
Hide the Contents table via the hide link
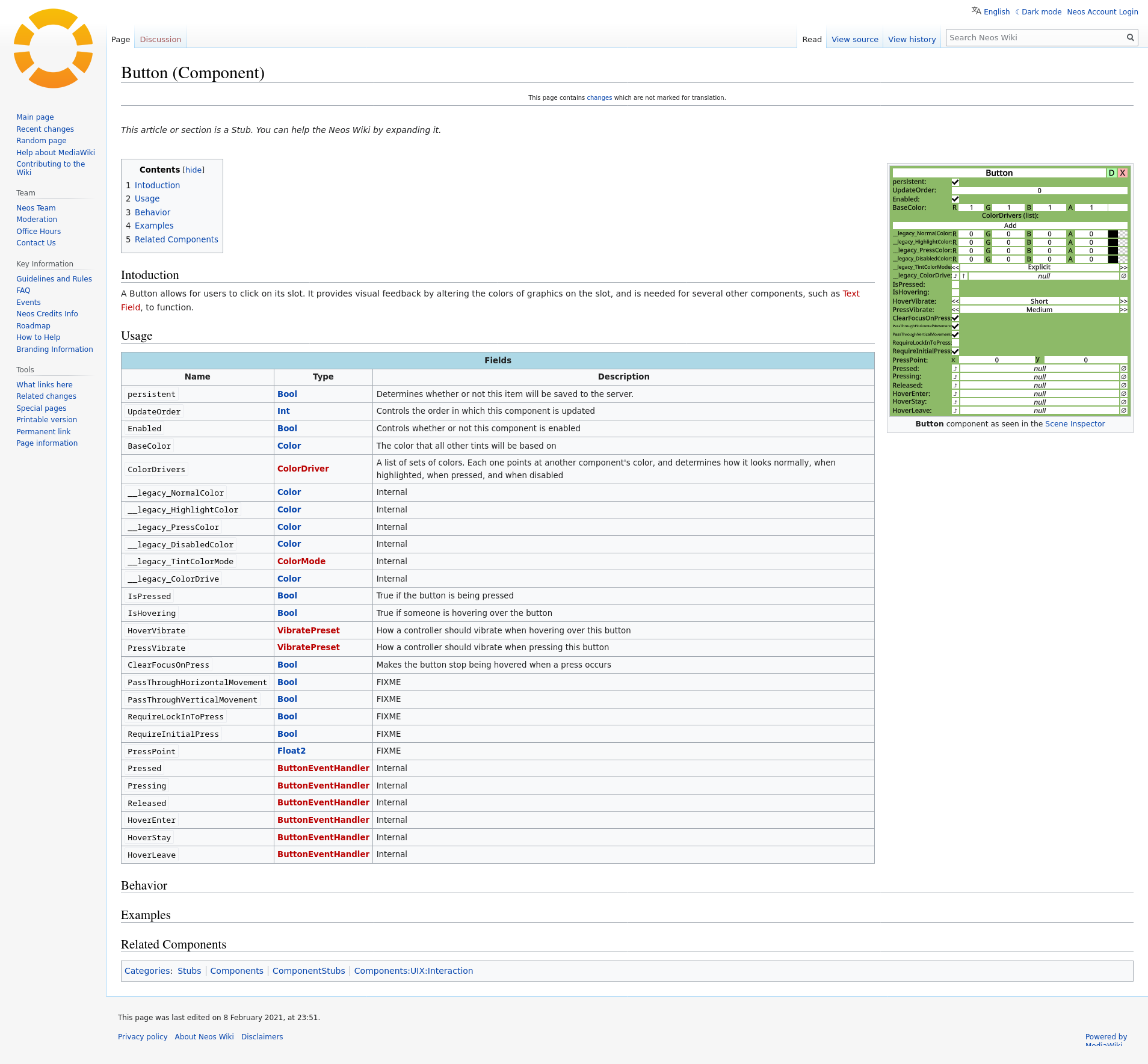[x=193, y=170]
